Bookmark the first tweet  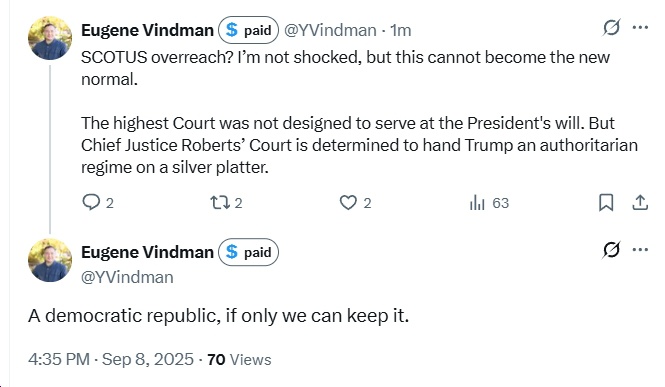click(606, 202)
